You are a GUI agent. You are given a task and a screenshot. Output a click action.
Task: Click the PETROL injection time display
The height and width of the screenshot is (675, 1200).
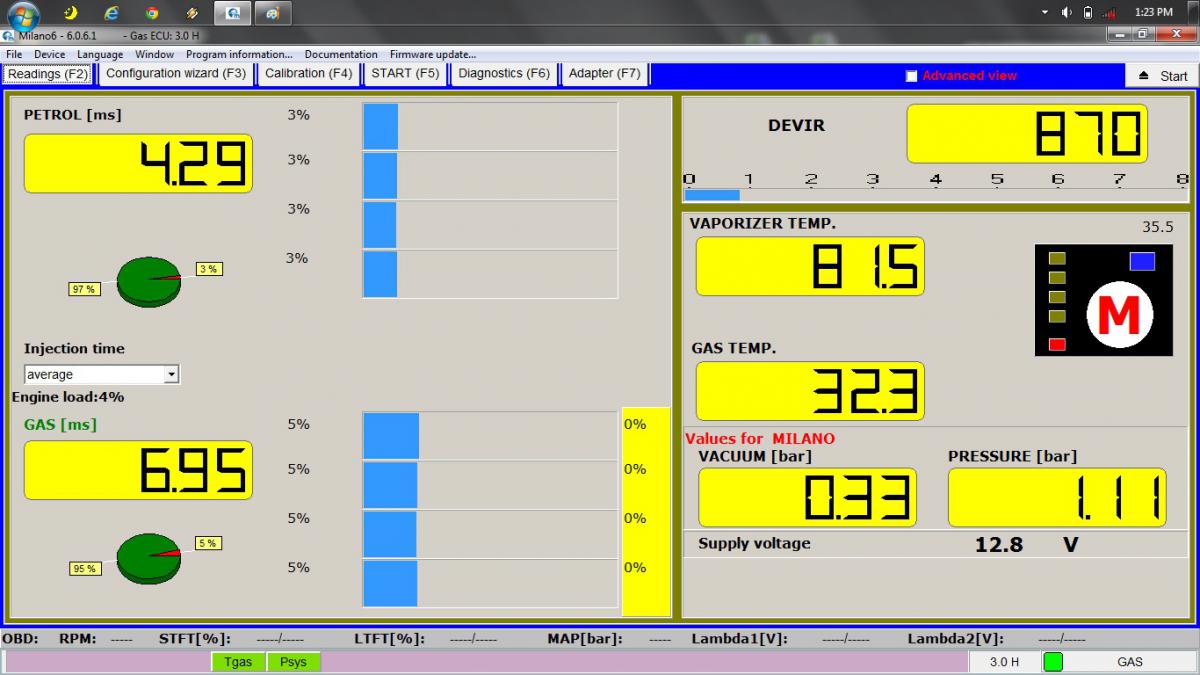click(138, 164)
